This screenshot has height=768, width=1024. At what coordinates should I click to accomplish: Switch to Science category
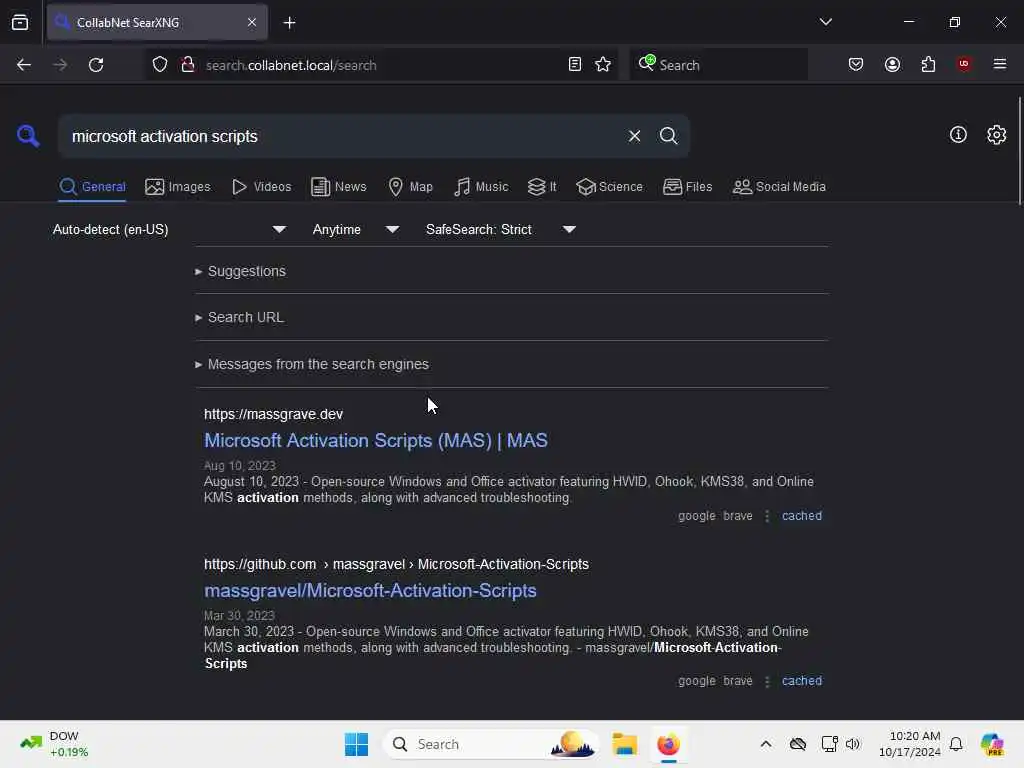click(609, 187)
